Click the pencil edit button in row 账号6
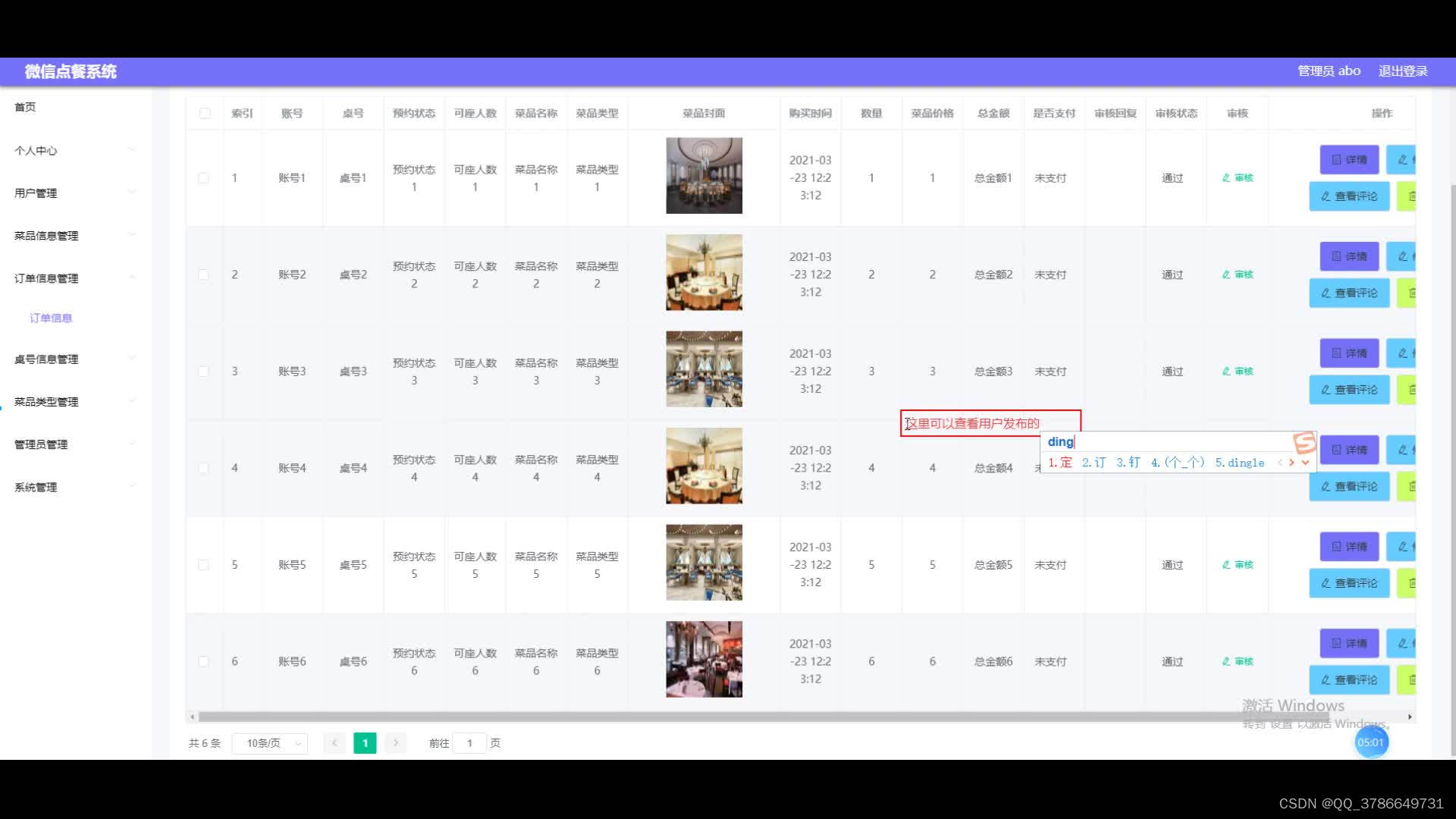Image resolution: width=1456 pixels, height=819 pixels. [x=1402, y=644]
